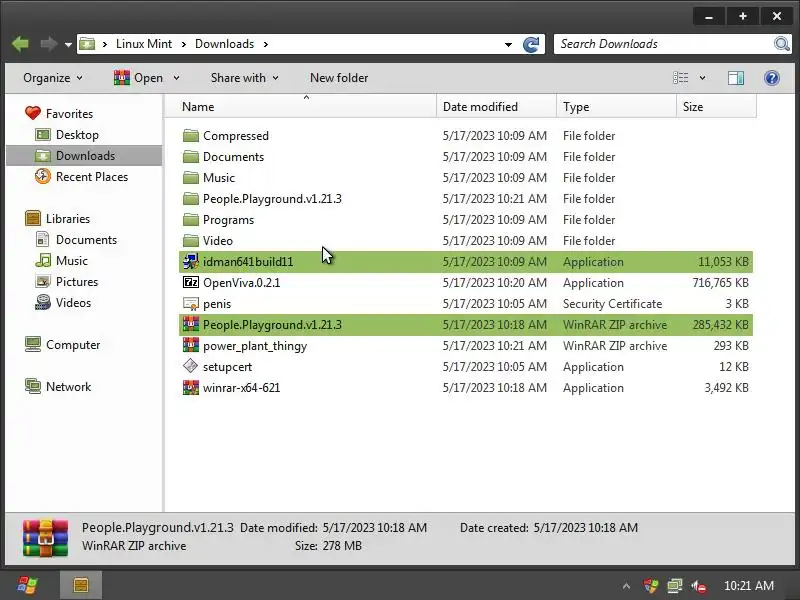Open the address bar history dropdown
Screen dimensions: 800x600
tap(508, 44)
